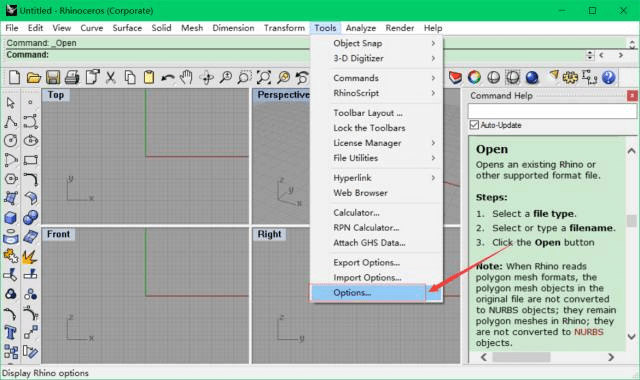Select the Ellipse tool

point(31,141)
